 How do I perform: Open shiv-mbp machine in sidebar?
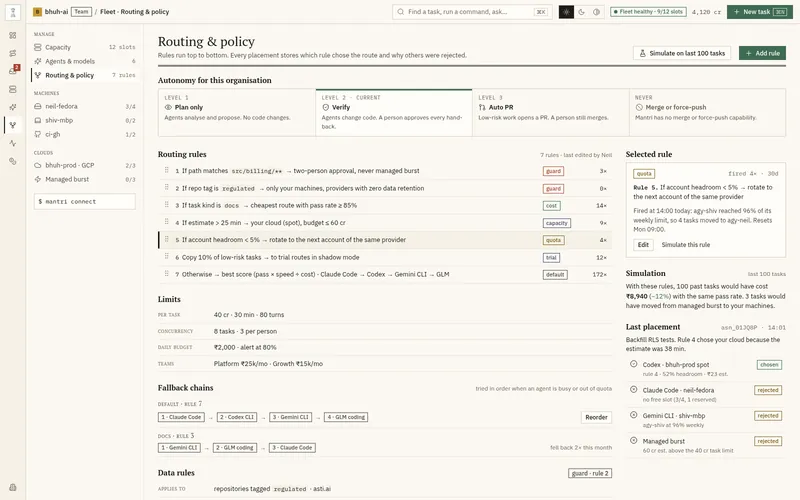85,120
